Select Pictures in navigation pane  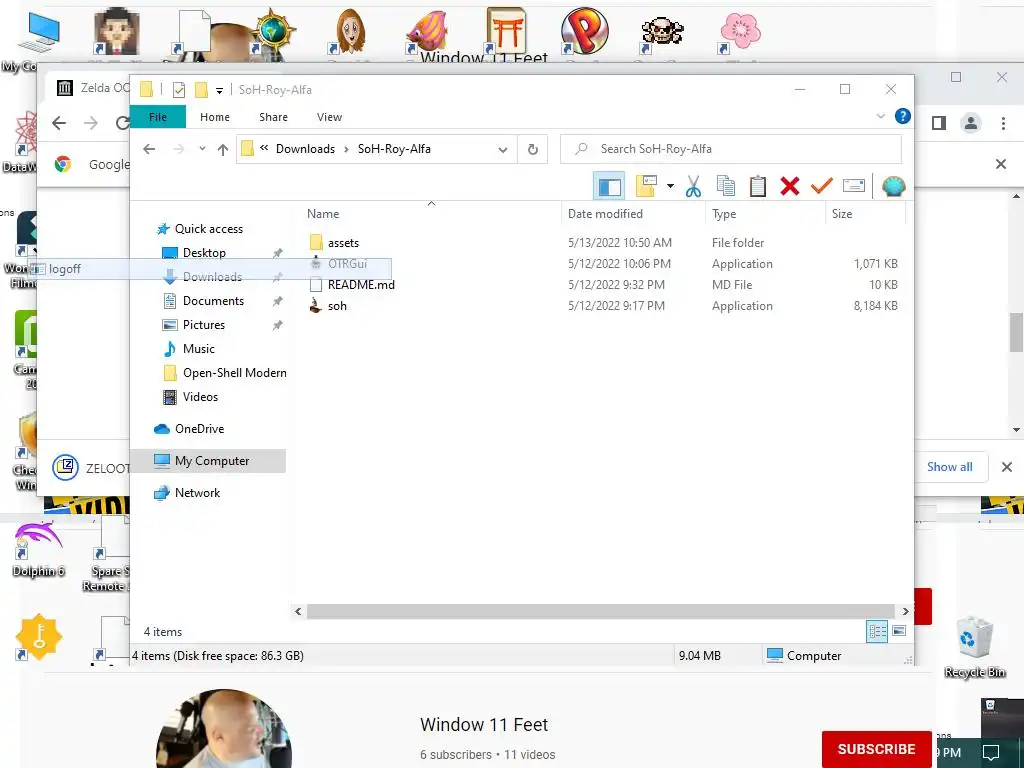(x=203, y=325)
